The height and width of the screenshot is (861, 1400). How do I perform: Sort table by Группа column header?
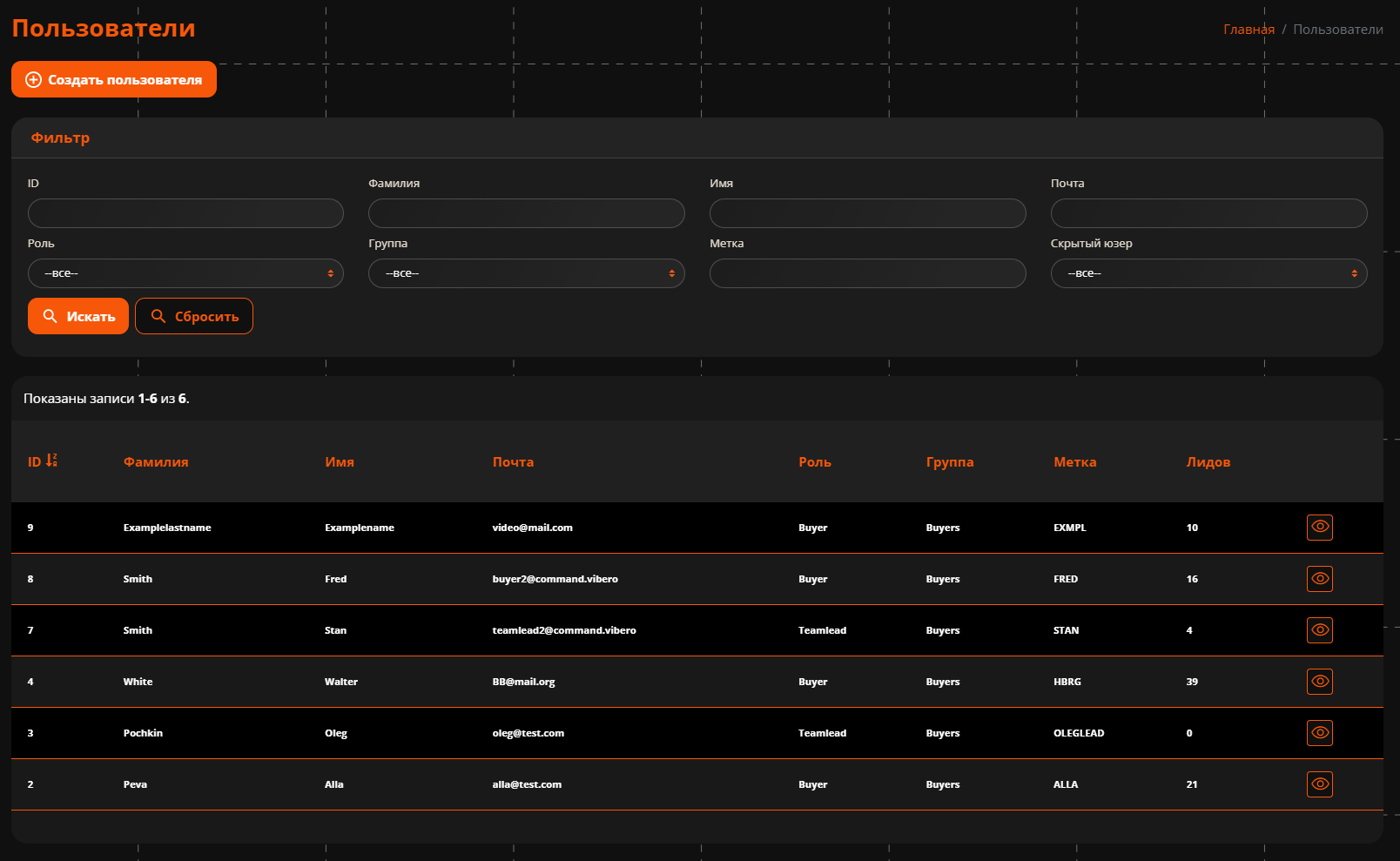[950, 462]
